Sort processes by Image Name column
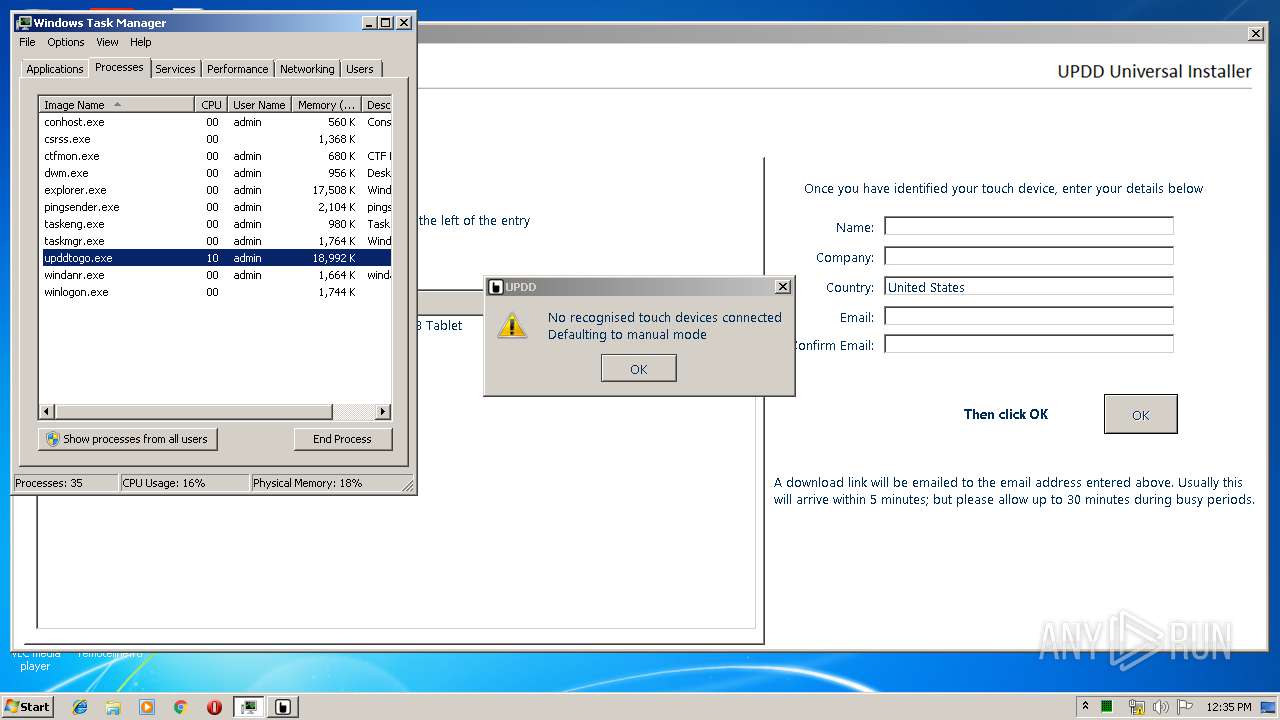Image resolution: width=1280 pixels, height=720 pixels. coord(117,105)
